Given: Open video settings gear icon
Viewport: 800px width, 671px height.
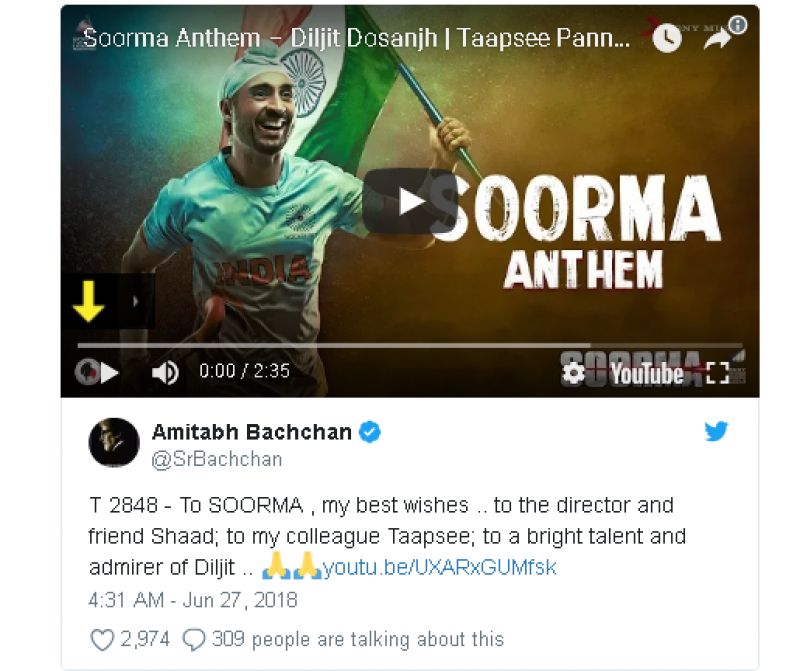Looking at the screenshot, I should [x=573, y=373].
